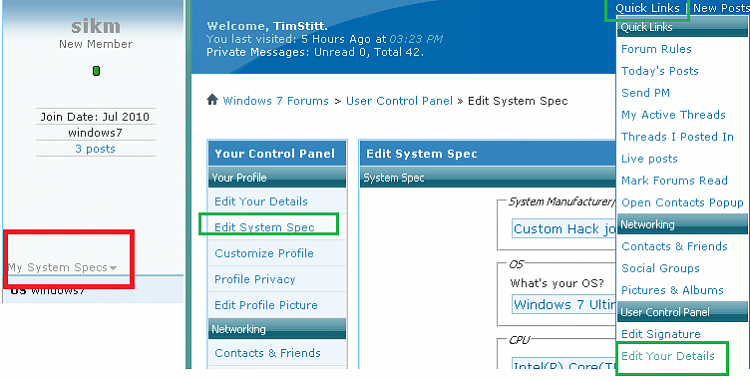Click Mark Forums Read menu entry
Screen dimensions: 750x380
pyautogui.click(x=674, y=180)
